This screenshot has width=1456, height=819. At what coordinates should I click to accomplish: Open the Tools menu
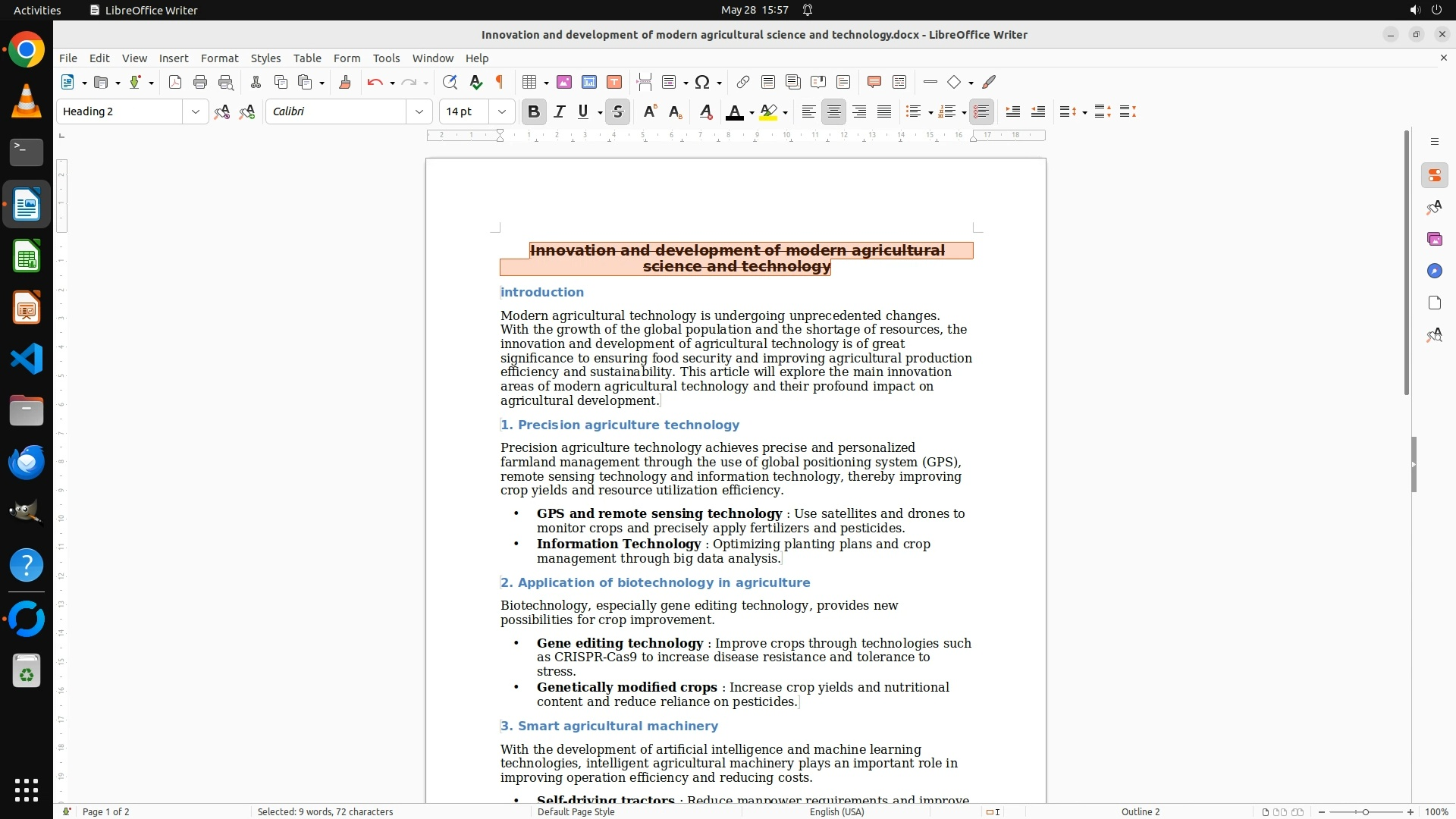(x=386, y=58)
